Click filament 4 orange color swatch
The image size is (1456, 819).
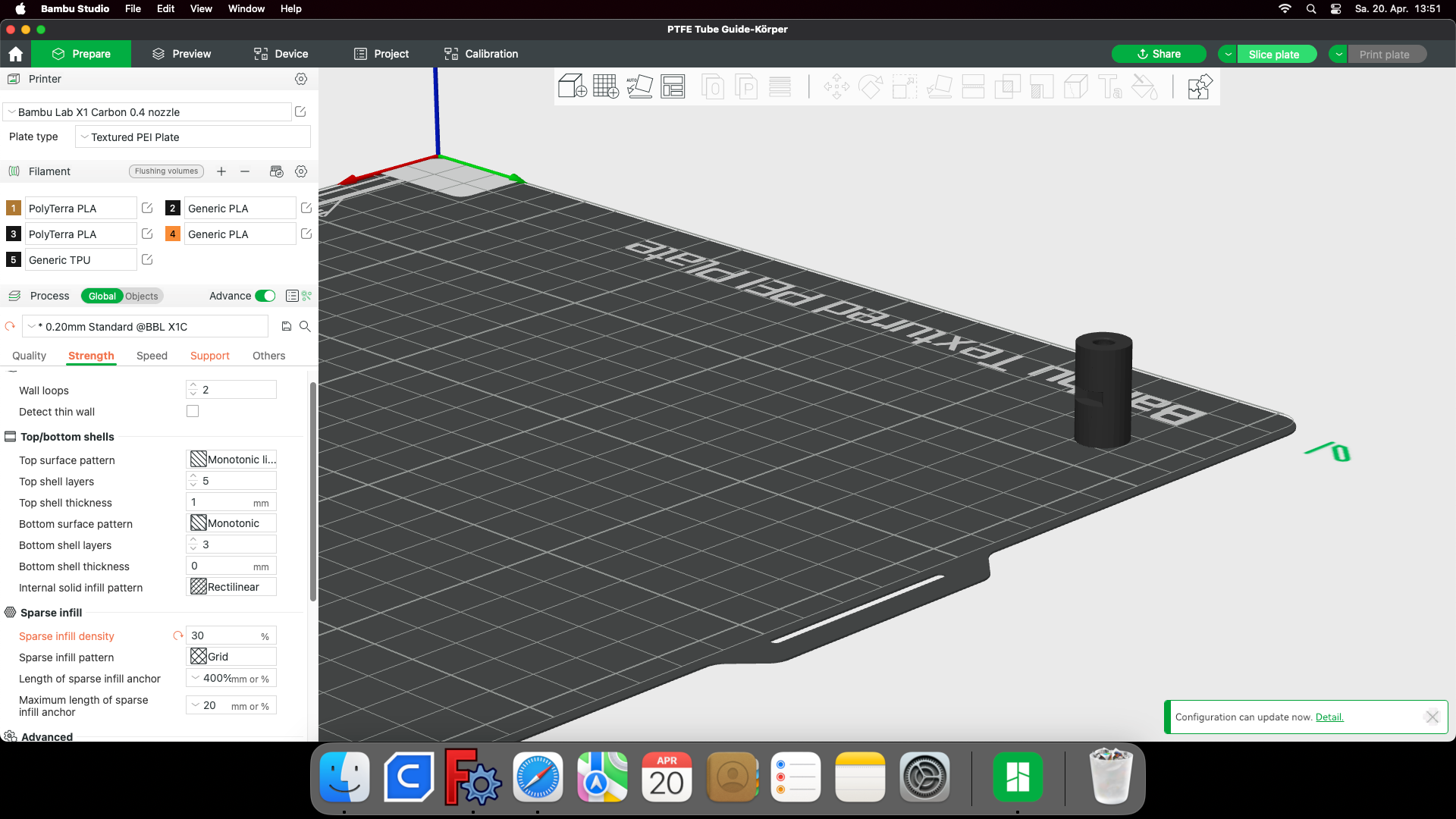(x=173, y=234)
